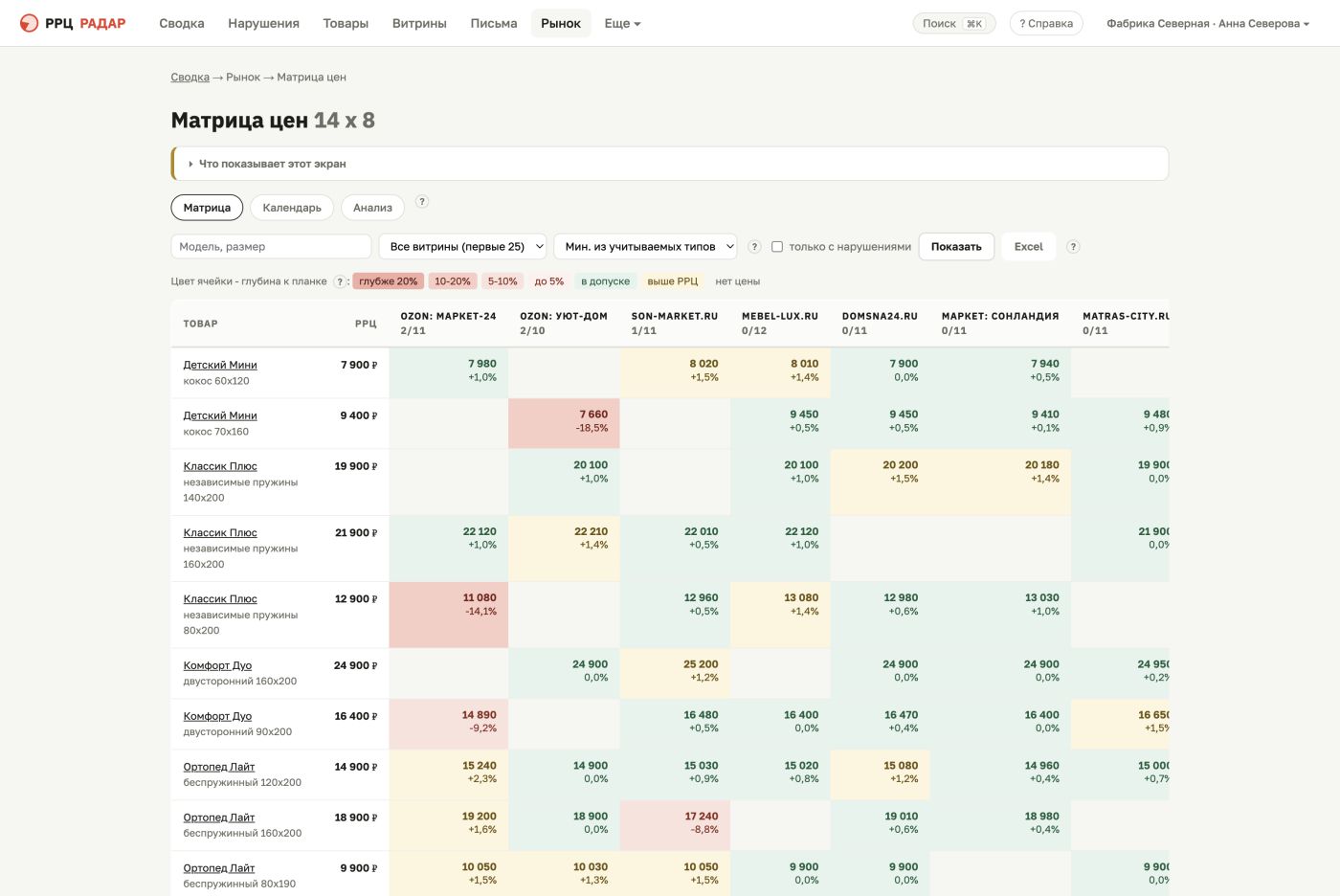Open Сводка in the top navigation bar
Image resolution: width=1340 pixels, height=896 pixels.
coord(182,23)
